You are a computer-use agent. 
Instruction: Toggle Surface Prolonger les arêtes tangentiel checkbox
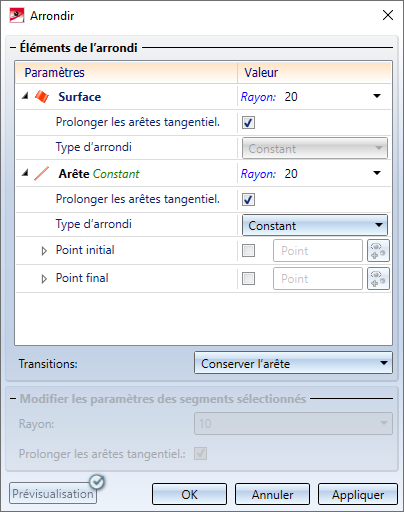[248, 122]
